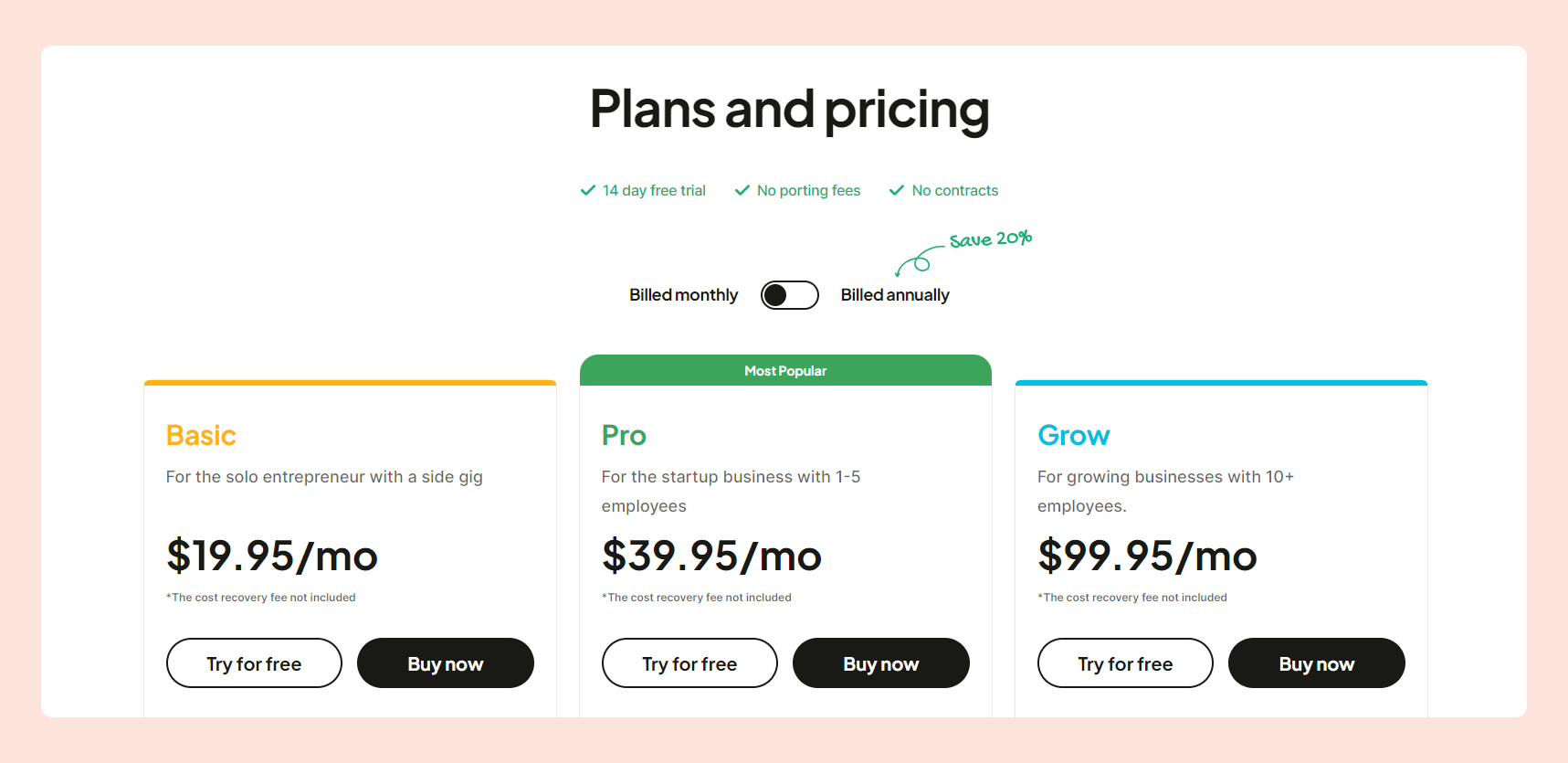Click Buy now under Grow plan
The height and width of the screenshot is (763, 1568).
(1317, 663)
